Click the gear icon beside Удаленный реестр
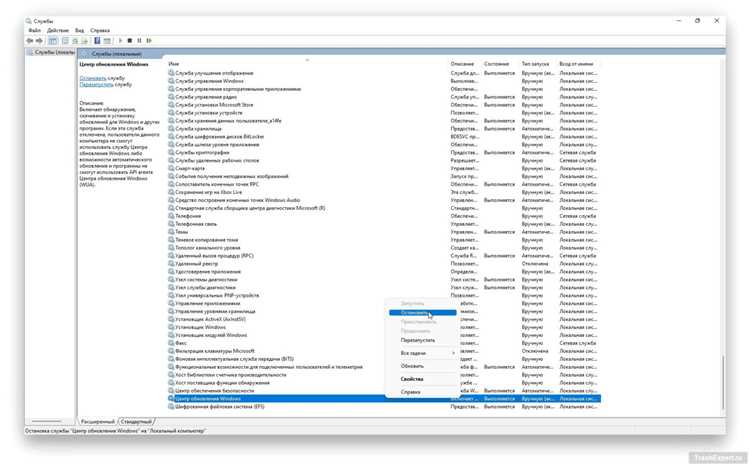 click(171, 264)
